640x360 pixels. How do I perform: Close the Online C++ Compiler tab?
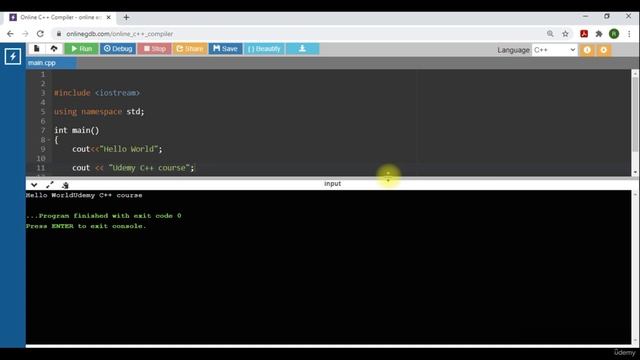[x=109, y=17]
